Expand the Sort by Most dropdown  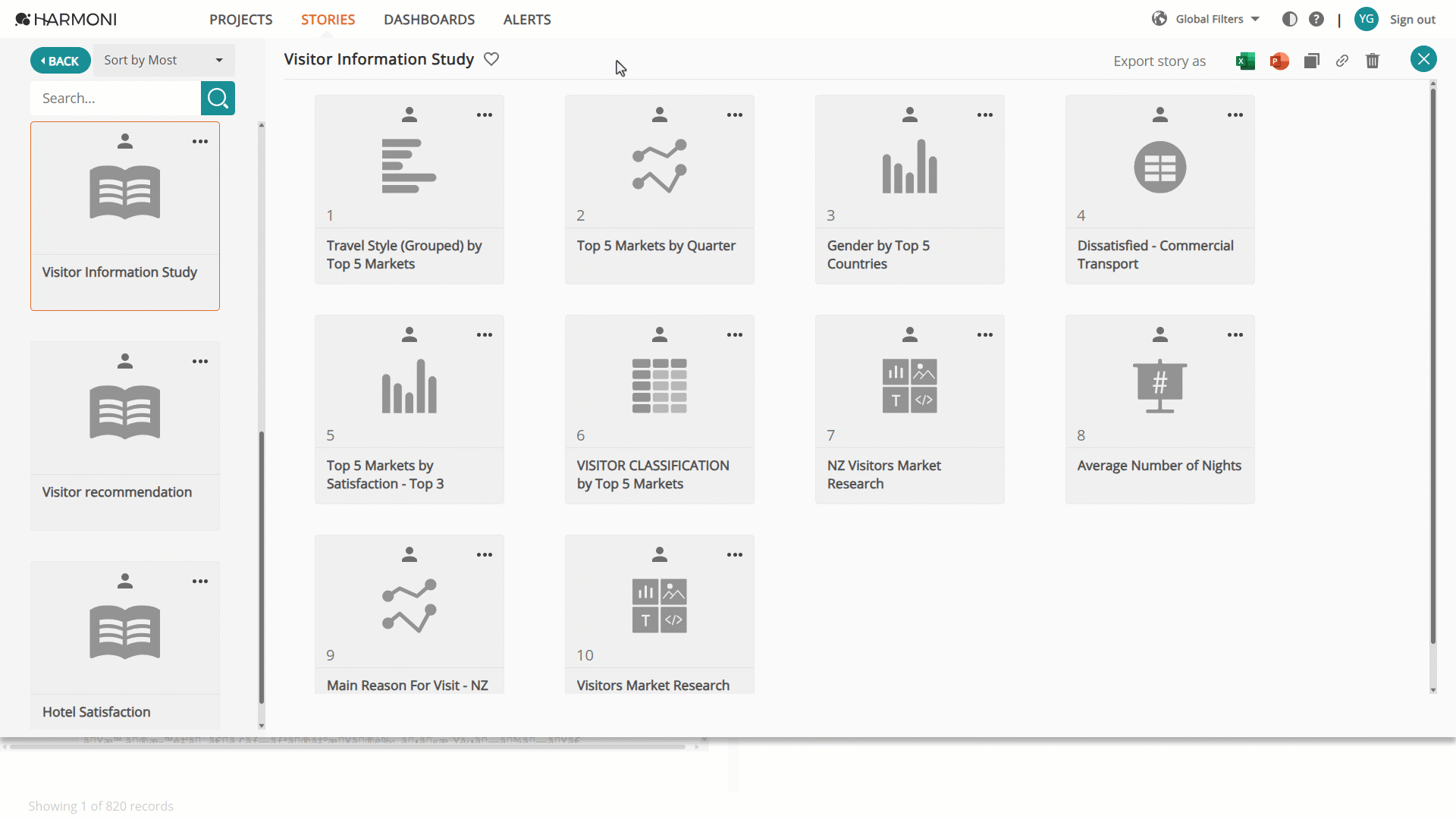click(164, 60)
